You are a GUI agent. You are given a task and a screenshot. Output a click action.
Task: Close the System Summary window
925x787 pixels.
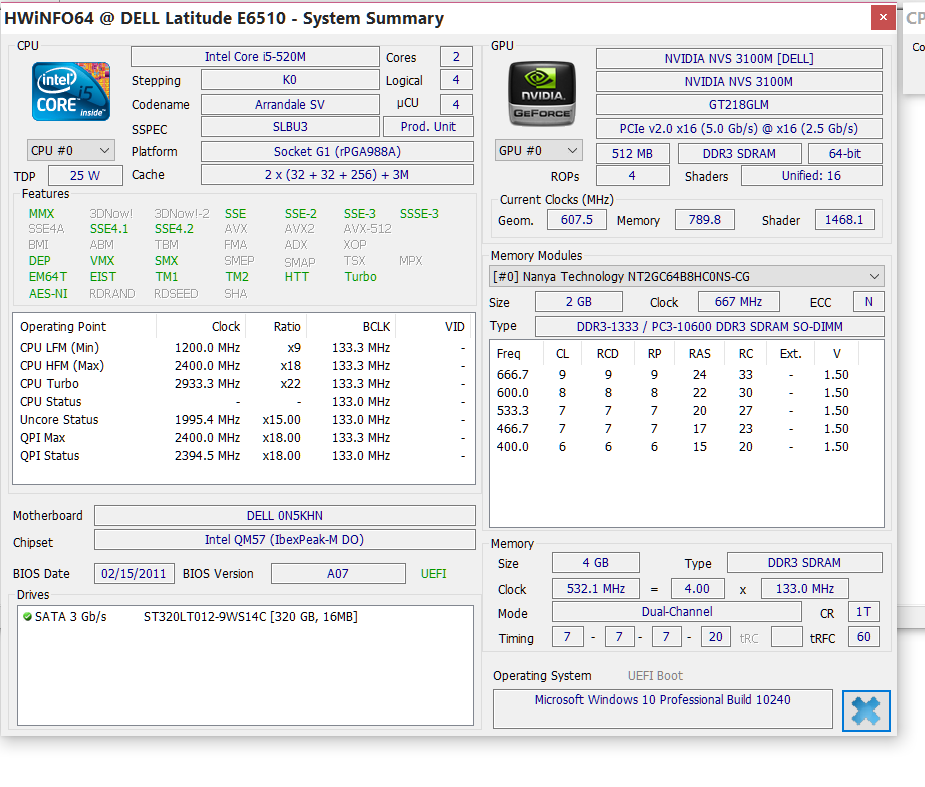point(881,18)
